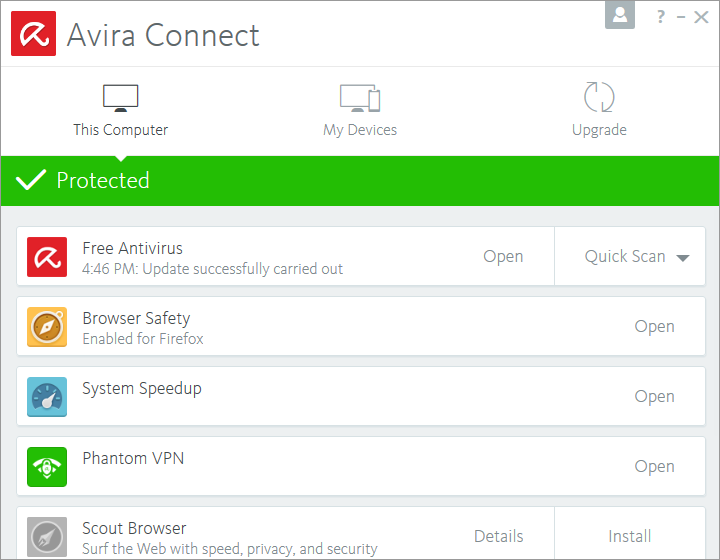
Task: Expand the Quick Scan dropdown arrow
Action: click(683, 258)
